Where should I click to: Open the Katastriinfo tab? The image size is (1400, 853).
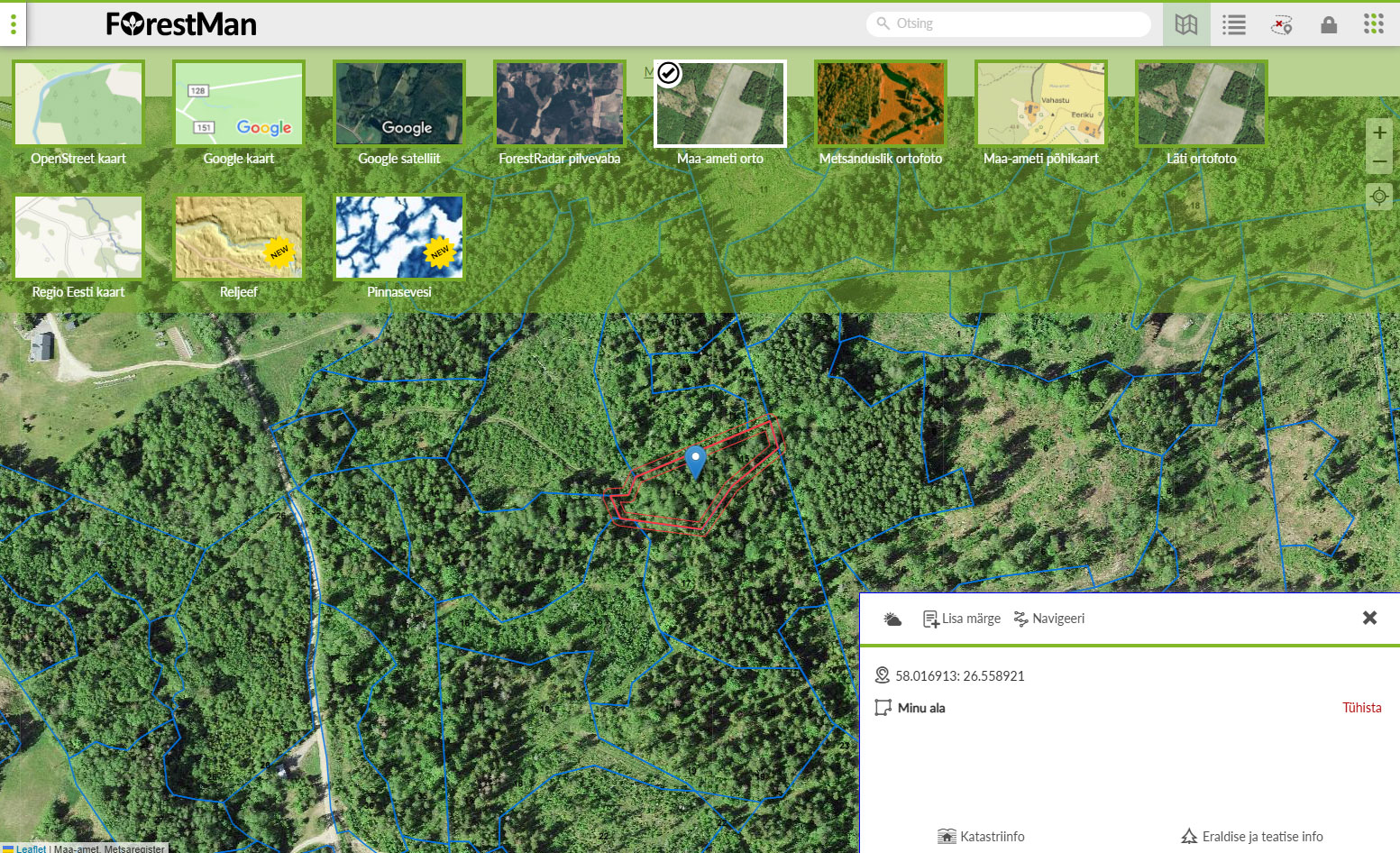(982, 836)
